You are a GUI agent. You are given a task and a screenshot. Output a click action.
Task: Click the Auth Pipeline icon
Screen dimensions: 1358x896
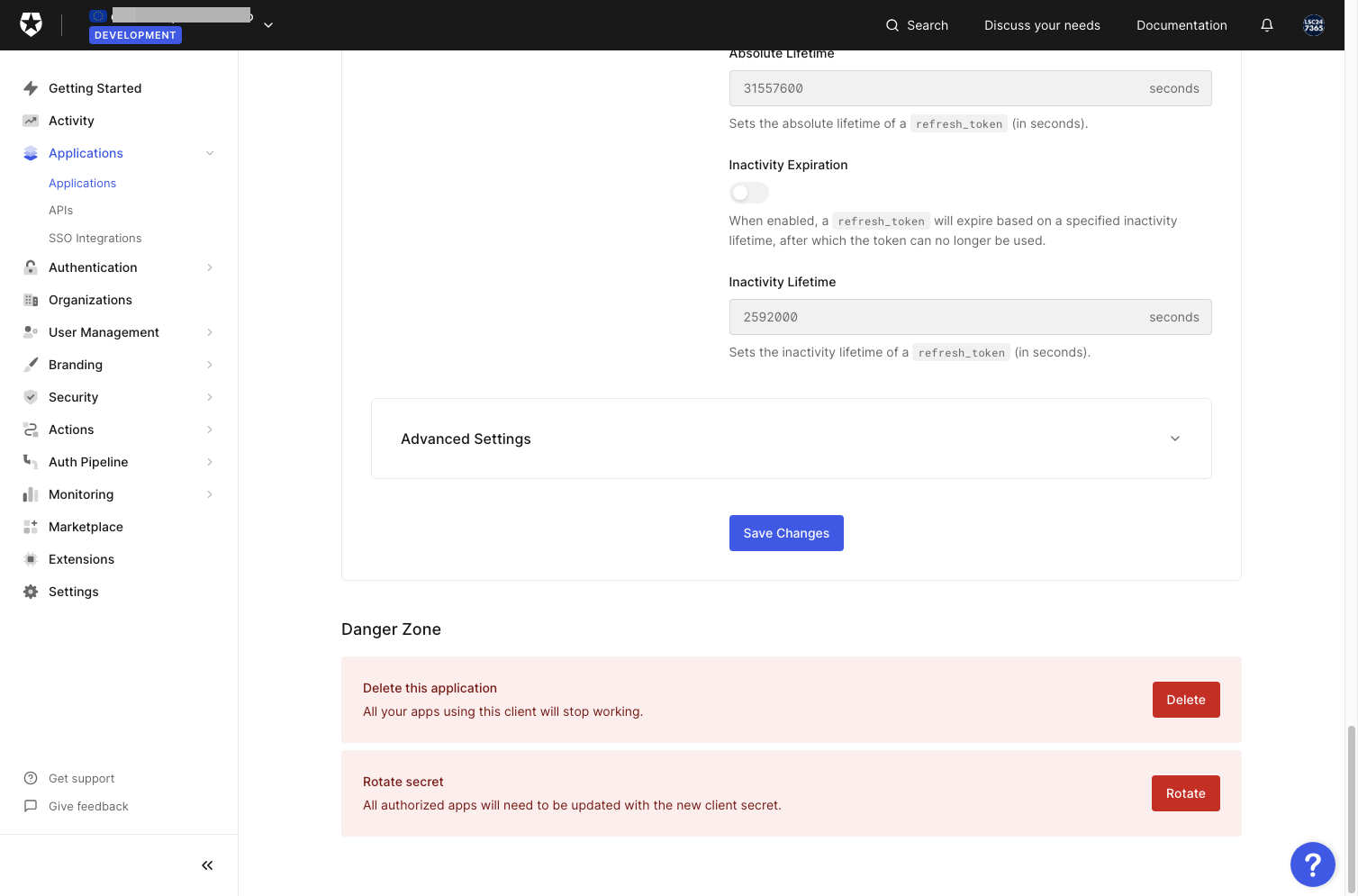point(31,462)
